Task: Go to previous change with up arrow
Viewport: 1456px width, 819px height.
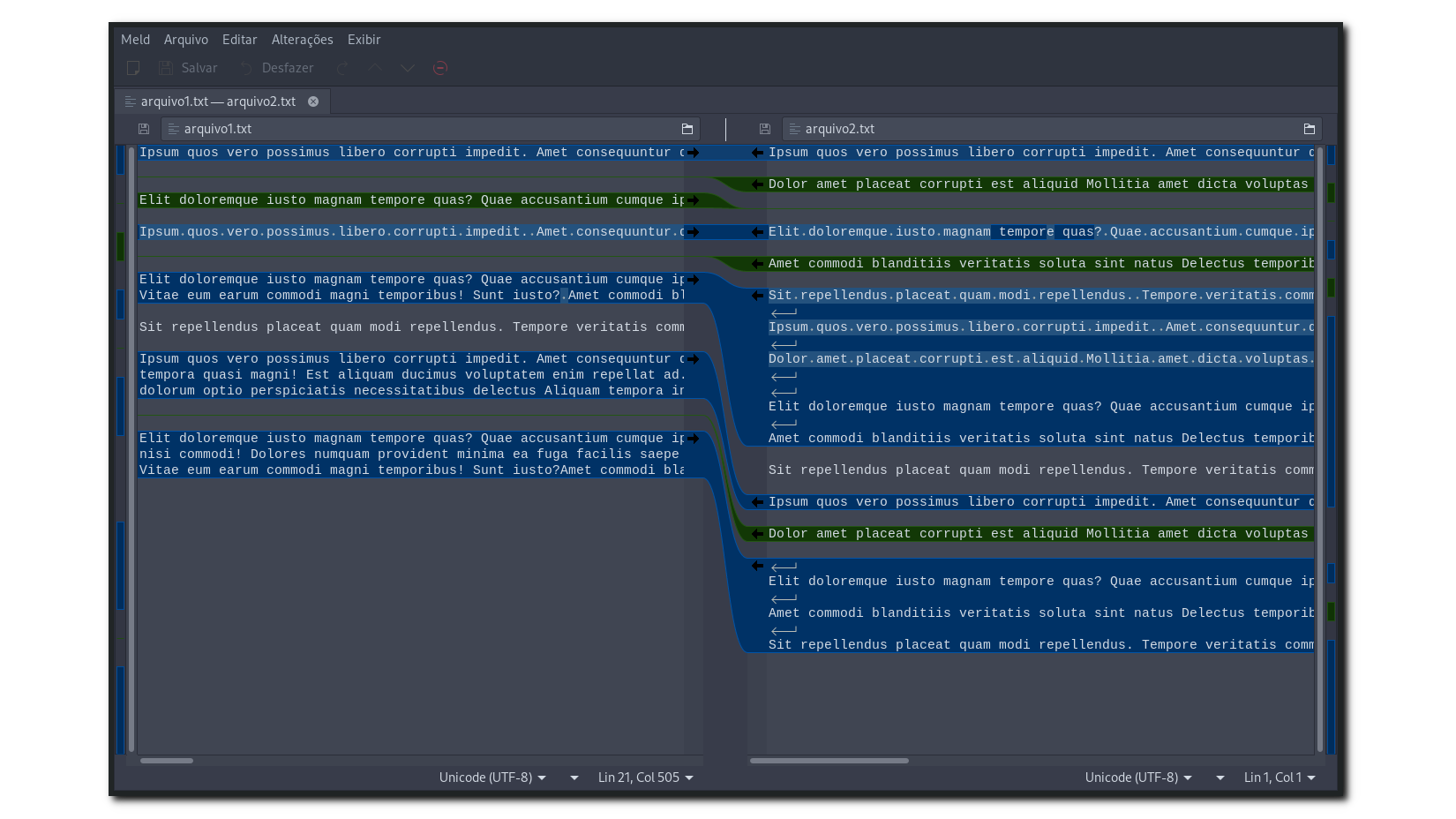Action: (x=375, y=68)
